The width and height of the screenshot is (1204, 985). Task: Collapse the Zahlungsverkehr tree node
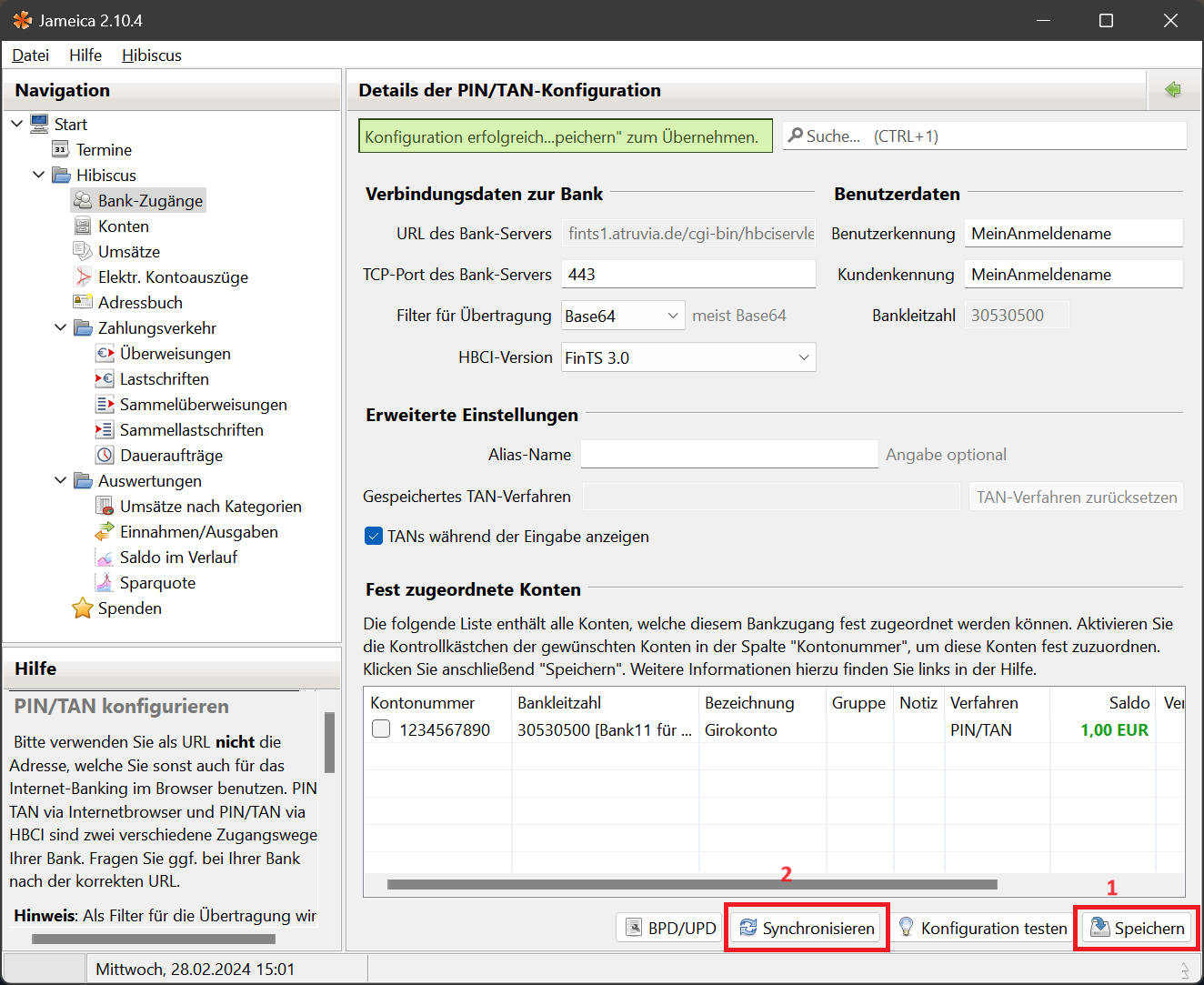(61, 327)
